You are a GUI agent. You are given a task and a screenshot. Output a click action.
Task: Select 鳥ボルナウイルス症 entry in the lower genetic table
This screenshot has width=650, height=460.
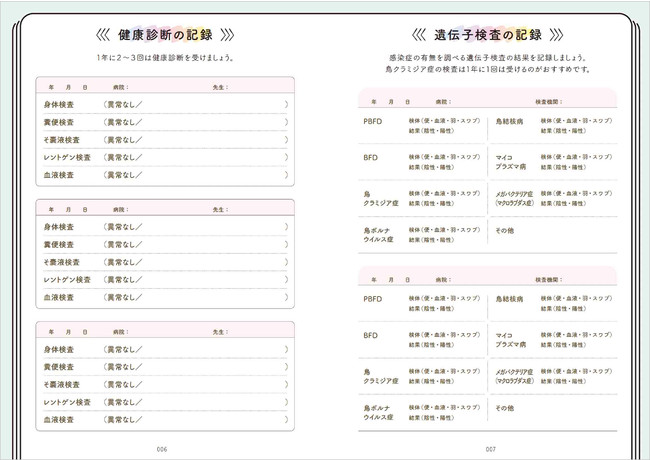tap(381, 410)
